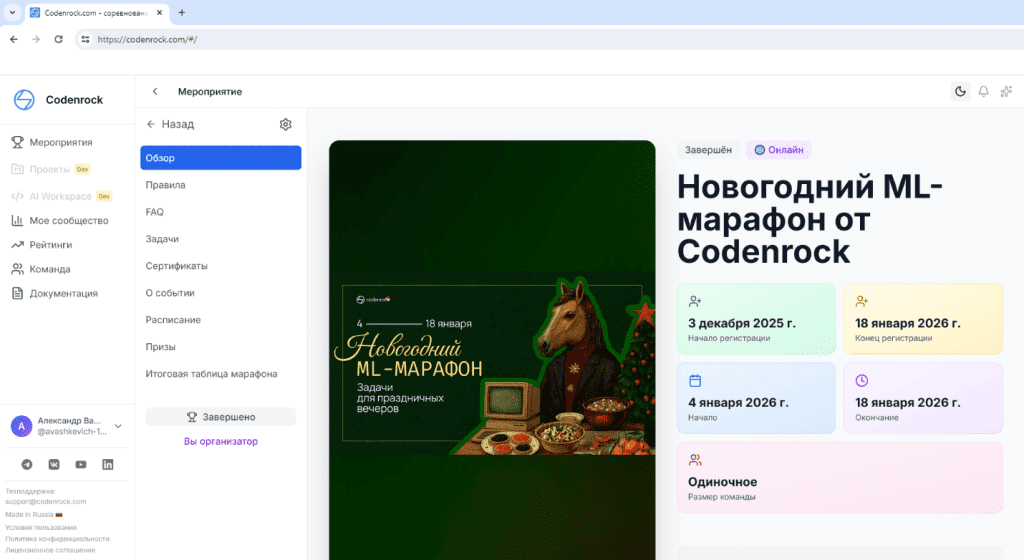Open the VK social link icon
Screen dimensions: 1024x560
click(54, 464)
